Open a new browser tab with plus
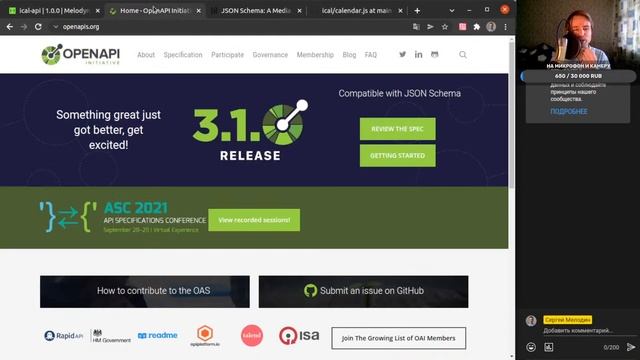 pyautogui.click(x=417, y=11)
